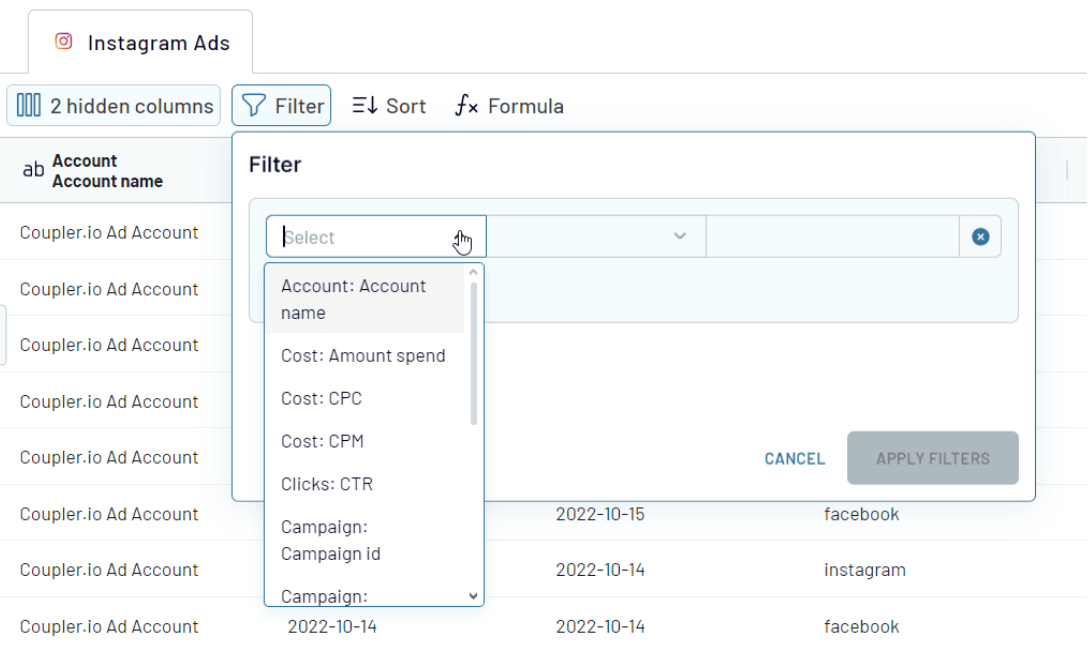Click the CANCEL button
1092x655 pixels.
coord(795,459)
